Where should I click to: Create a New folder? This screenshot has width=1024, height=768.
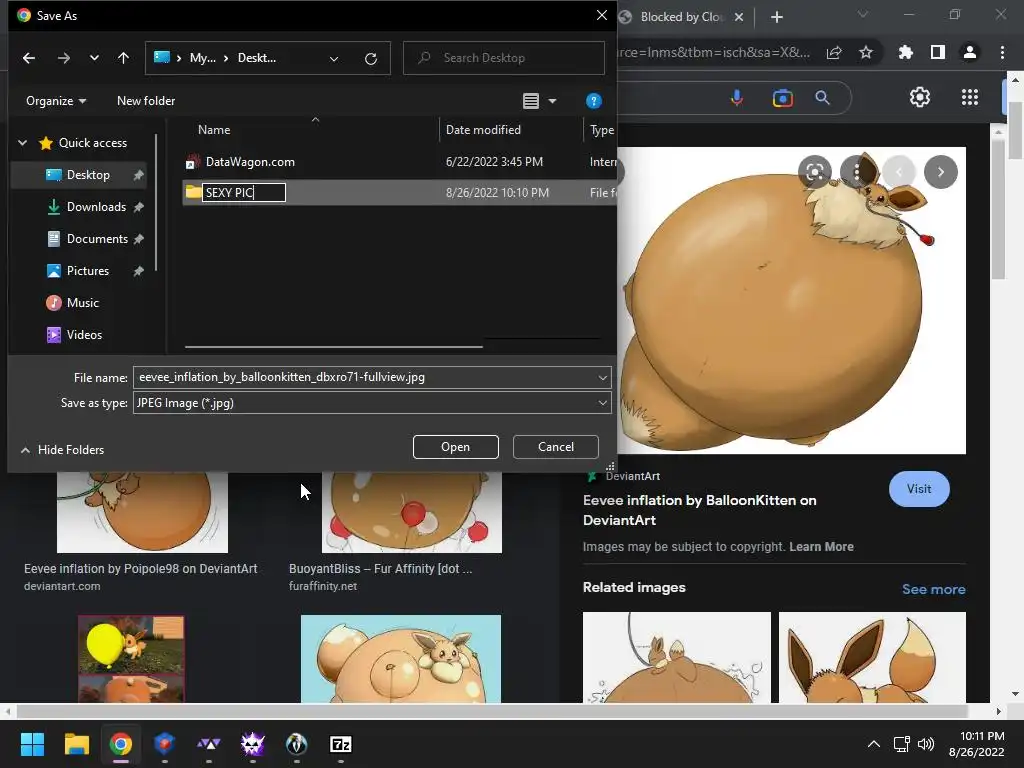click(x=146, y=101)
